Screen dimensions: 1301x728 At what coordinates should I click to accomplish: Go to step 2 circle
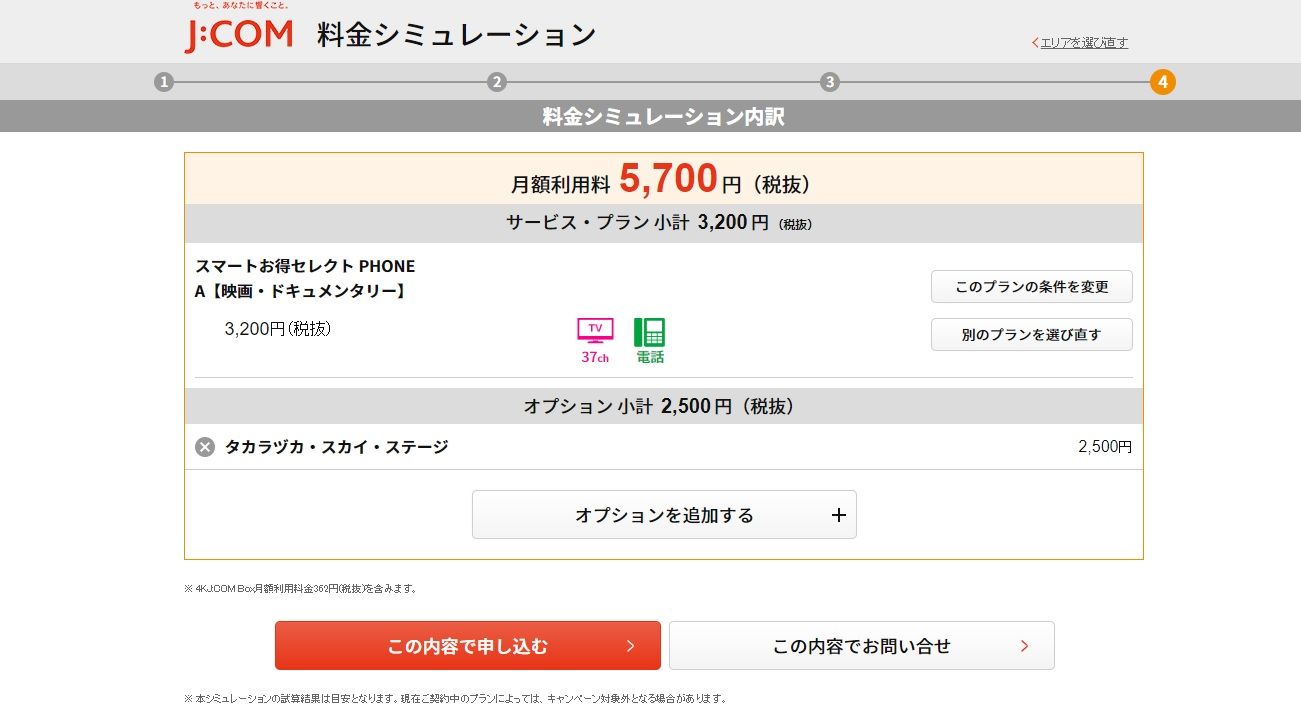(497, 82)
